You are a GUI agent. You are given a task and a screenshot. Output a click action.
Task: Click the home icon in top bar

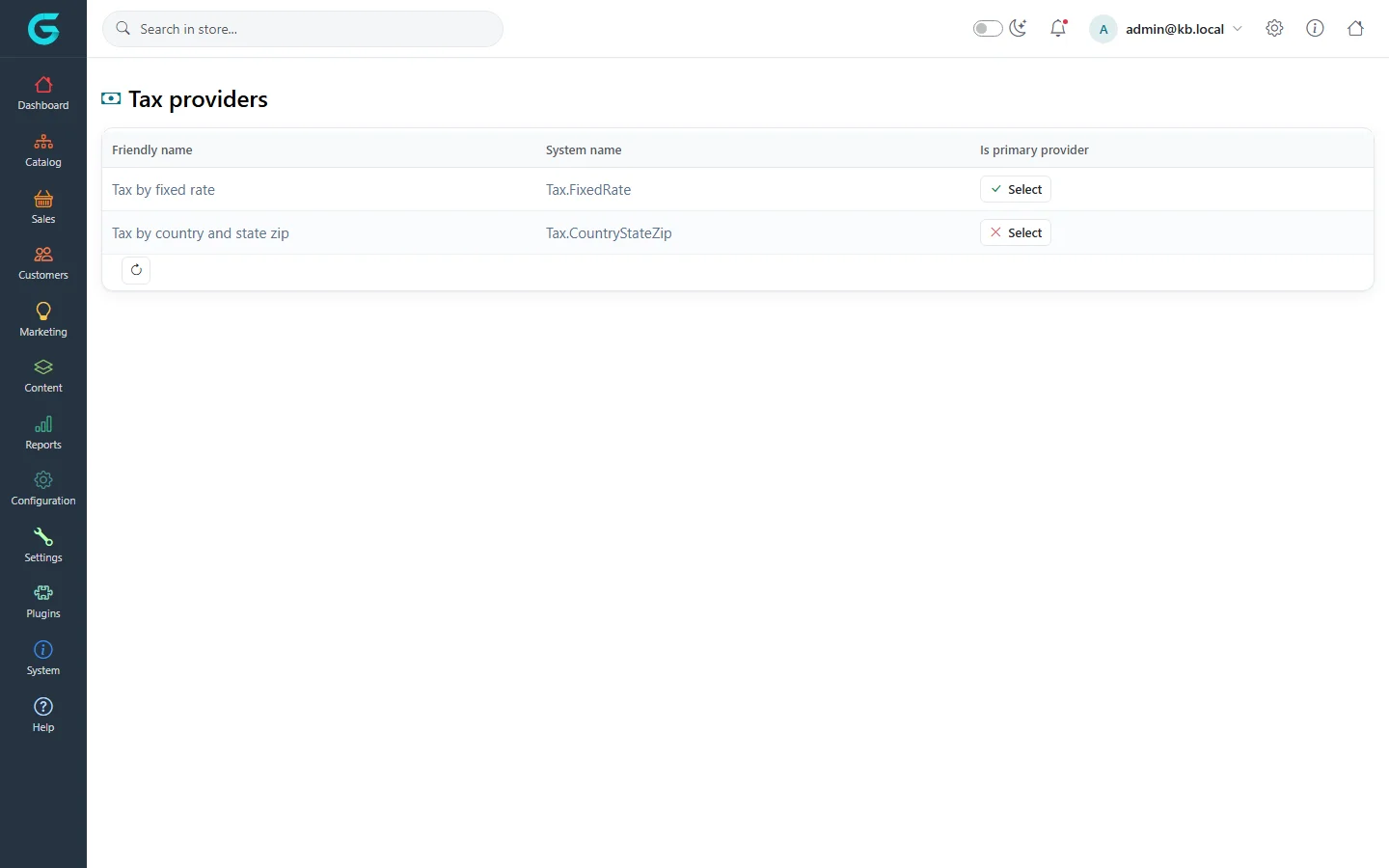click(x=1355, y=29)
